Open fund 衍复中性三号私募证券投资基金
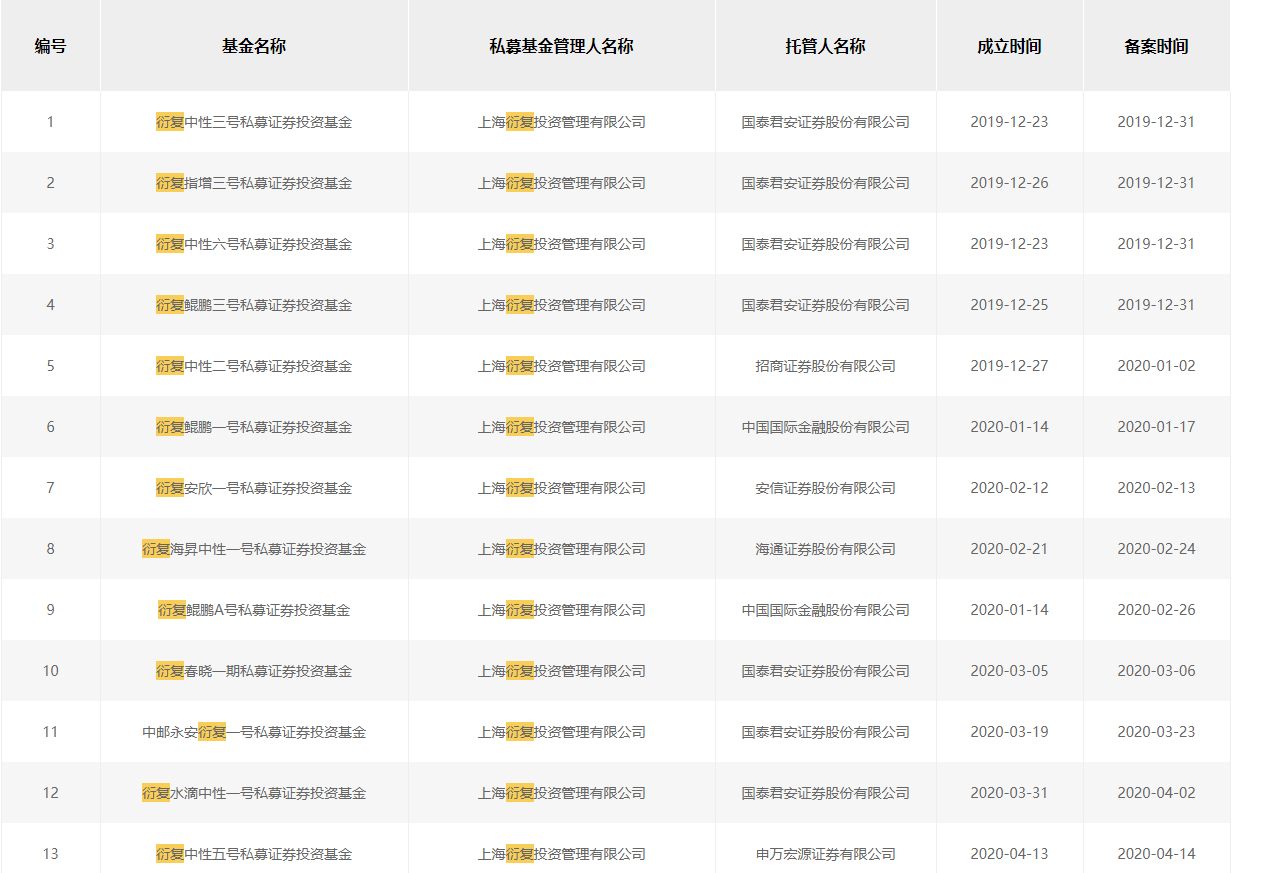The height and width of the screenshot is (873, 1266). [x=254, y=122]
